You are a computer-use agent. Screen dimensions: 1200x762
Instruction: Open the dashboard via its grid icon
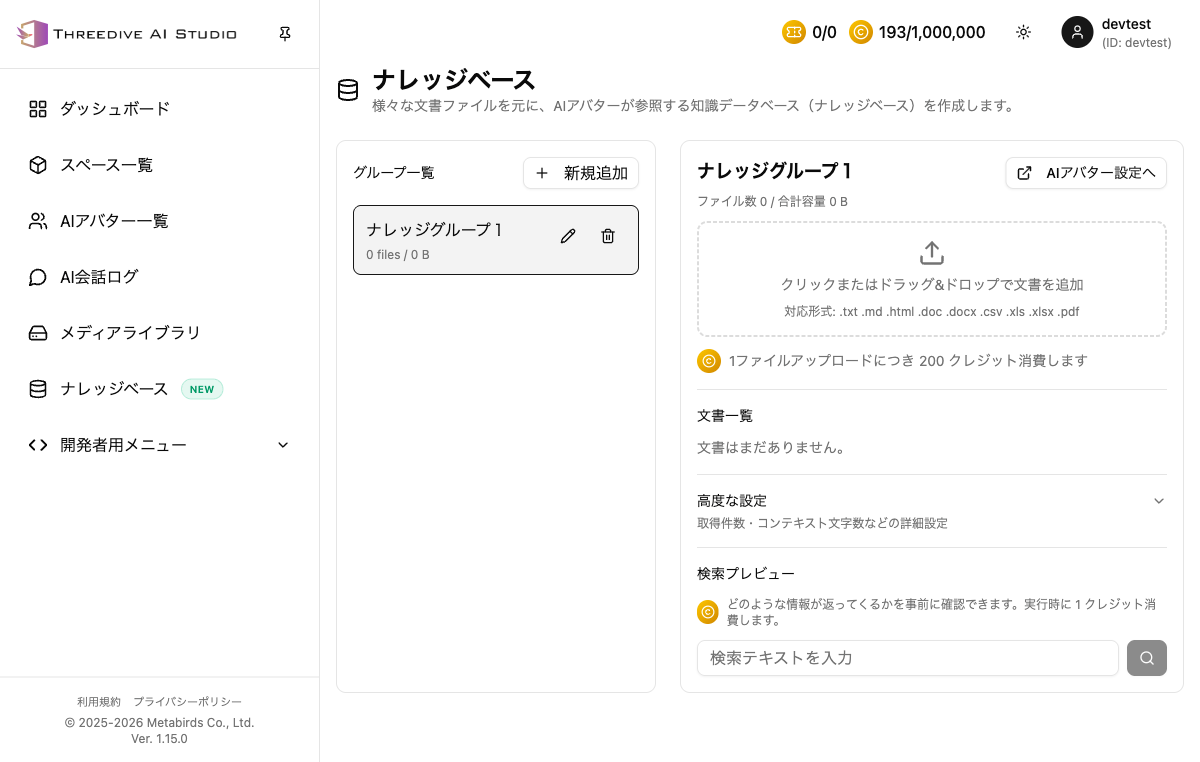(x=38, y=109)
